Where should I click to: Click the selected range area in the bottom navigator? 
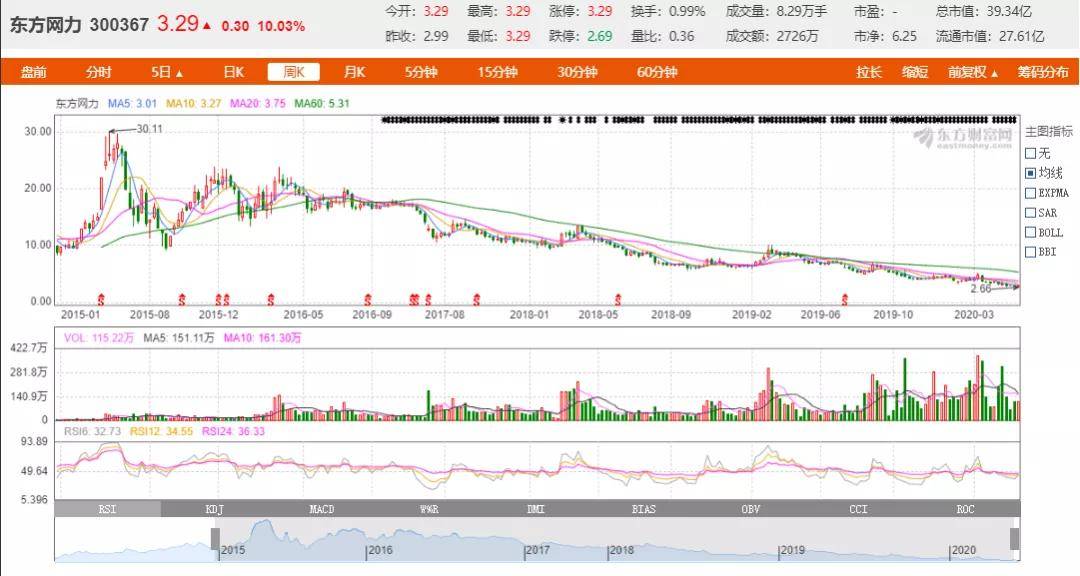pos(614,539)
